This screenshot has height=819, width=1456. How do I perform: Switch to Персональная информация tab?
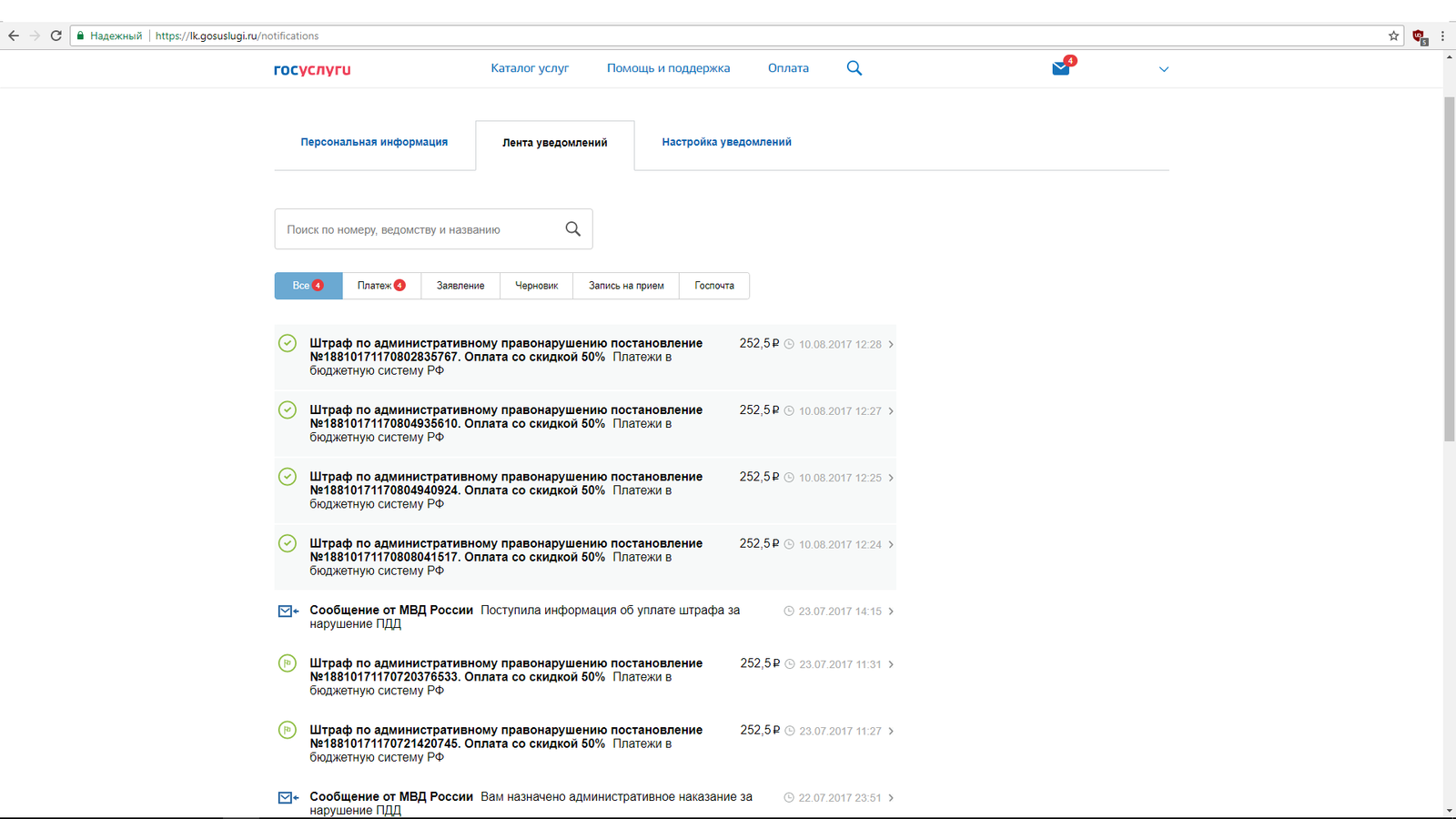(374, 142)
